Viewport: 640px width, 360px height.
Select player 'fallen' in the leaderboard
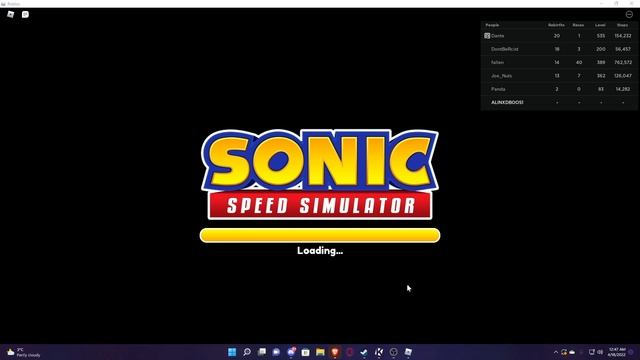tap(559, 62)
